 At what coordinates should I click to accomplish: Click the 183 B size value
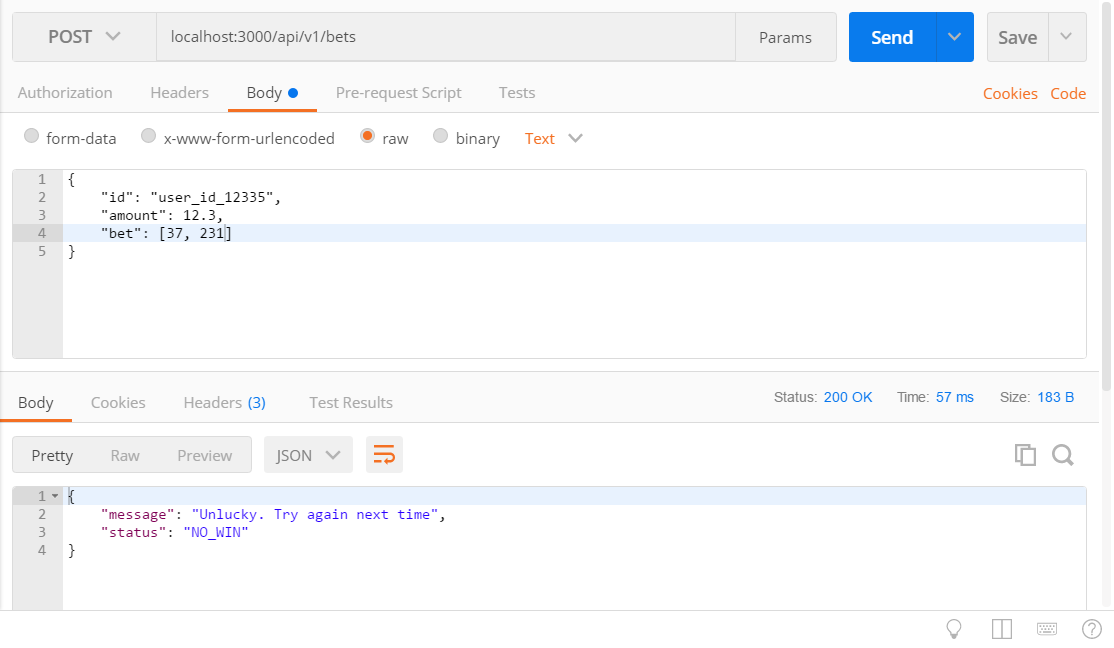coord(1055,397)
